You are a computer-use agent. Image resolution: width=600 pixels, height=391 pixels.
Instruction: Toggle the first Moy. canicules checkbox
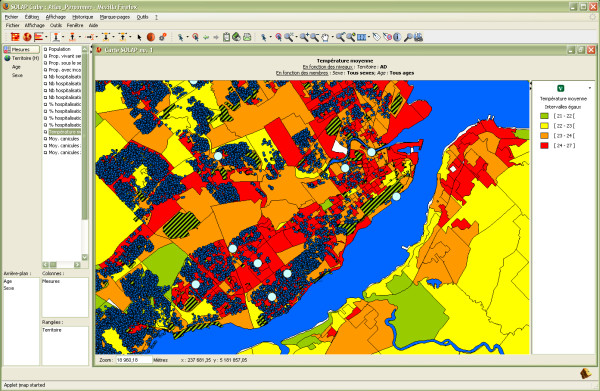coord(46,139)
